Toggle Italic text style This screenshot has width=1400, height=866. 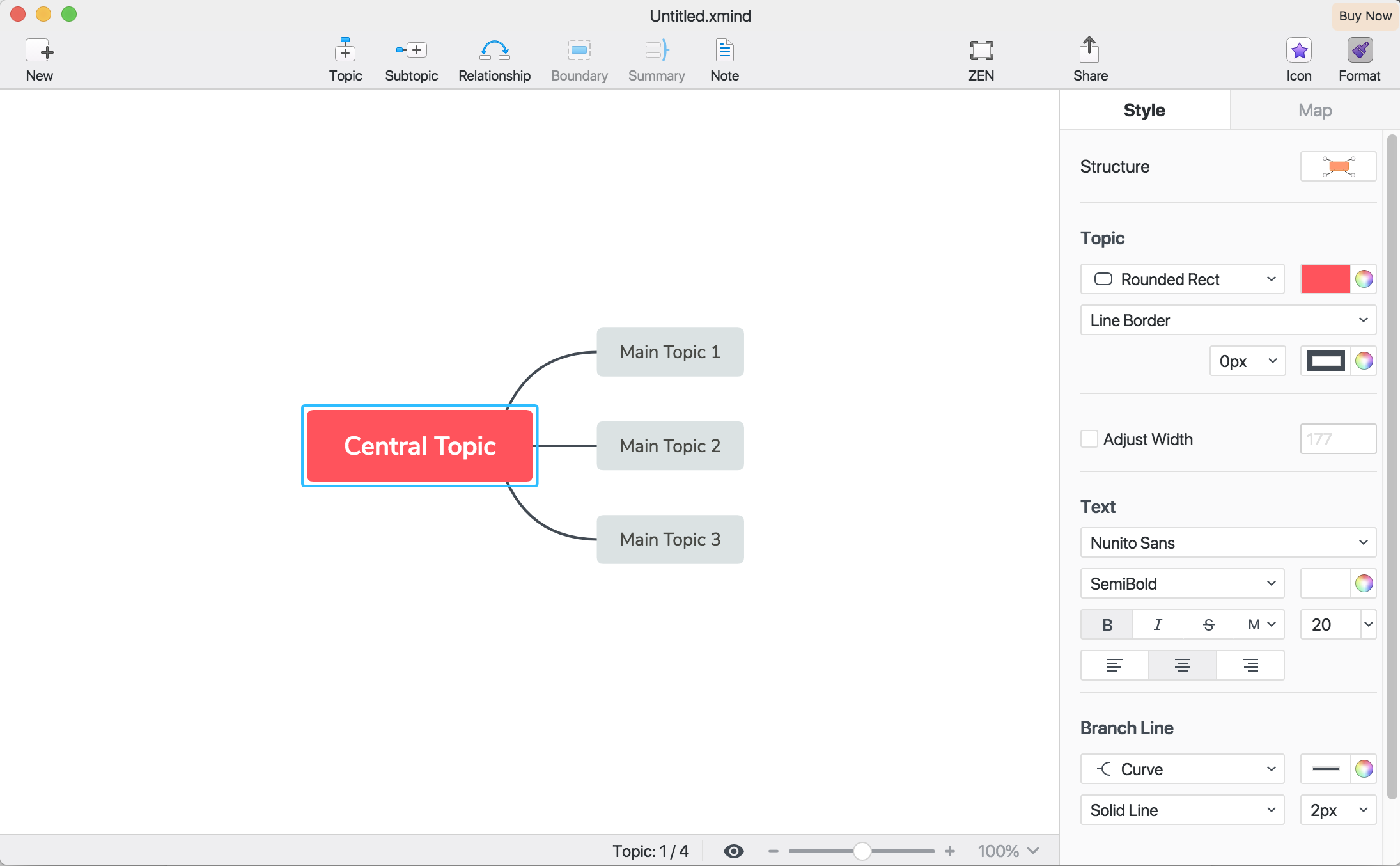1158,624
